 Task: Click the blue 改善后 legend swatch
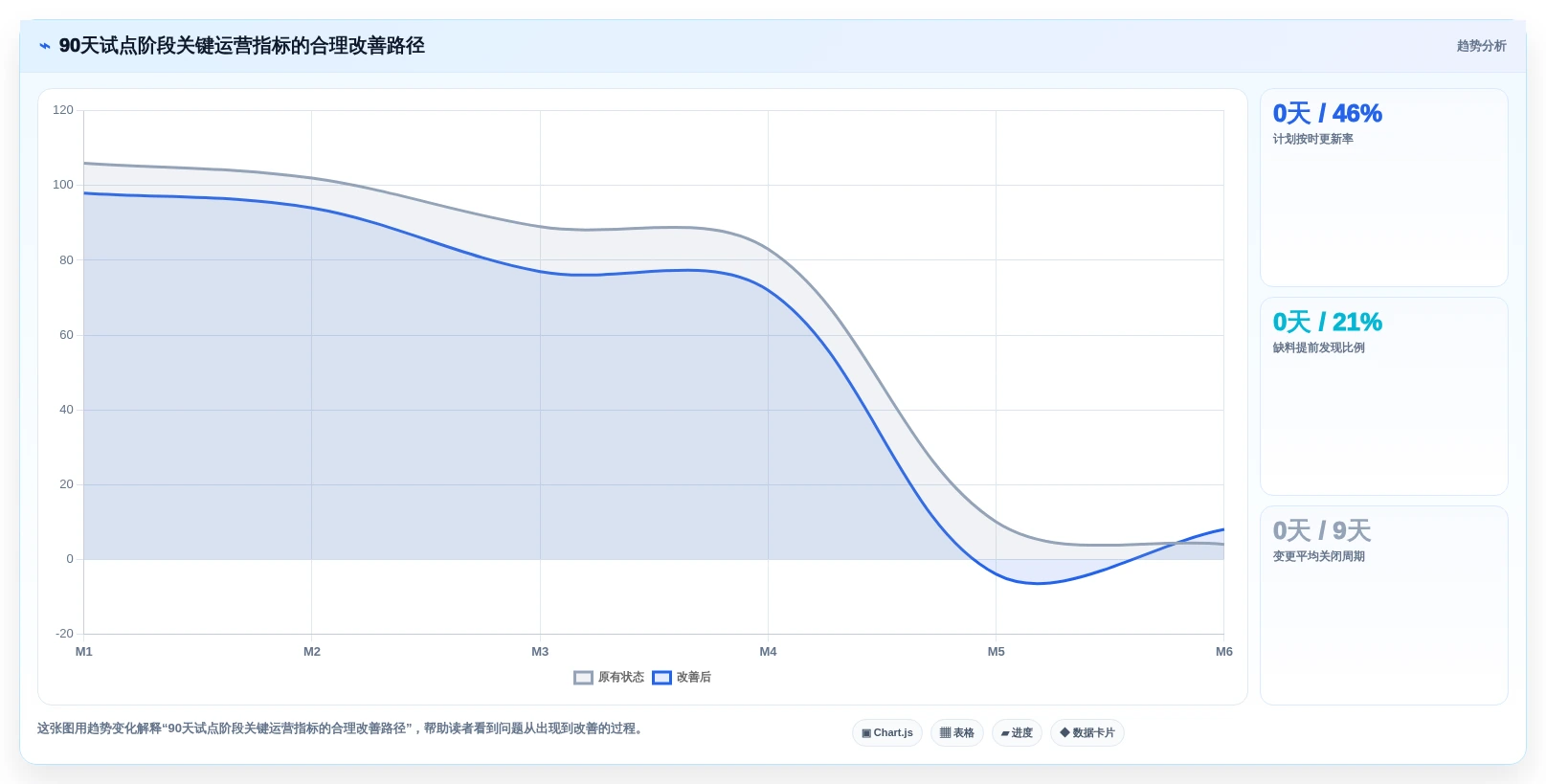pyautogui.click(x=661, y=678)
